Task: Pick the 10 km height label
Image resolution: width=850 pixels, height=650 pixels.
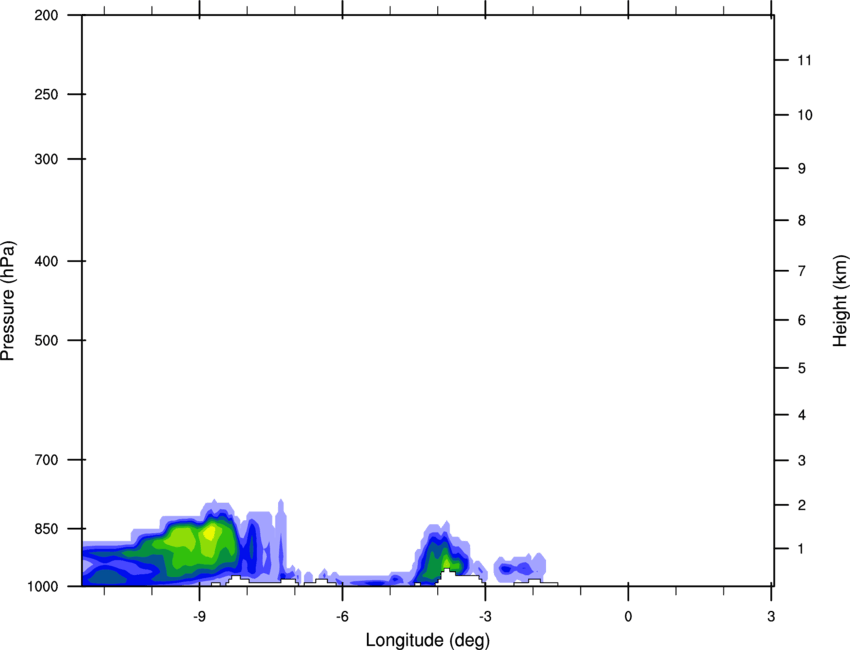Action: (x=804, y=115)
